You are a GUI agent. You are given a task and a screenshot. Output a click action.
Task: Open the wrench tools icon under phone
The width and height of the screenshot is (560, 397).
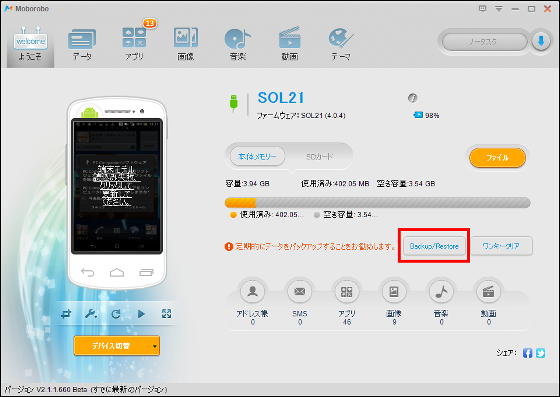pos(91,314)
